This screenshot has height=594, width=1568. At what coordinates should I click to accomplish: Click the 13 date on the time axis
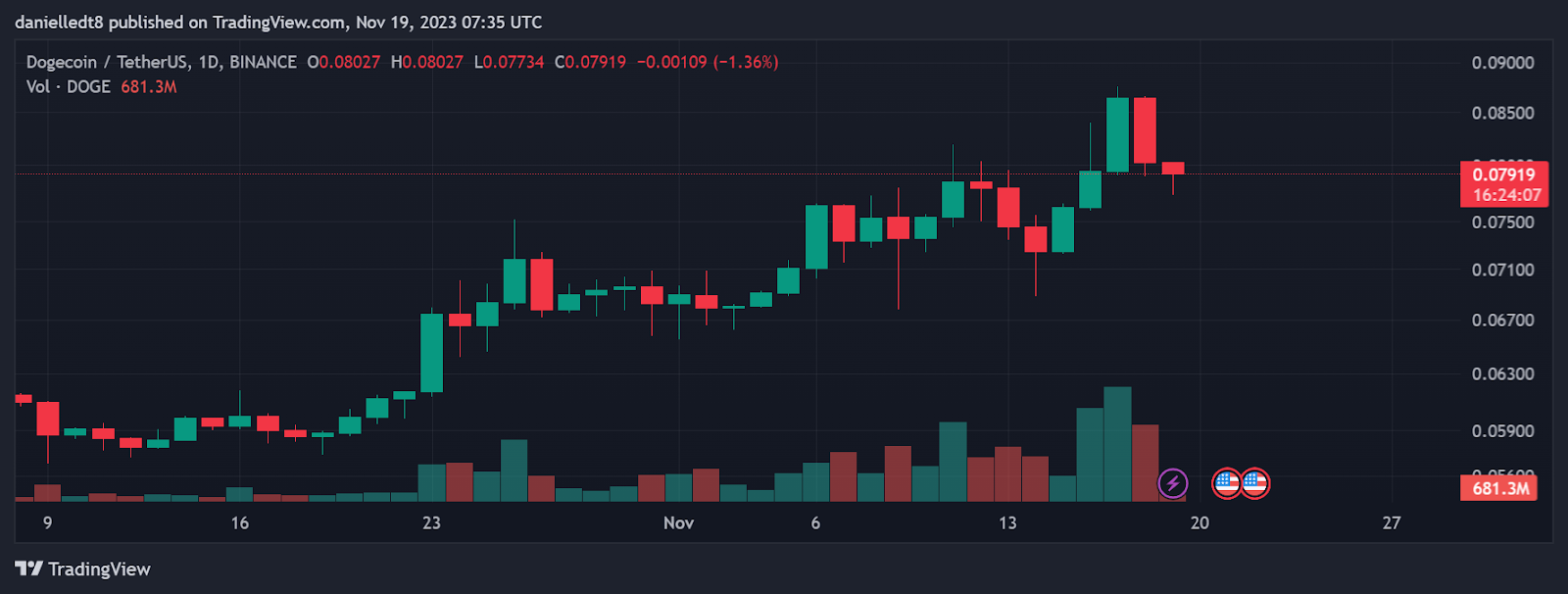tap(1007, 523)
